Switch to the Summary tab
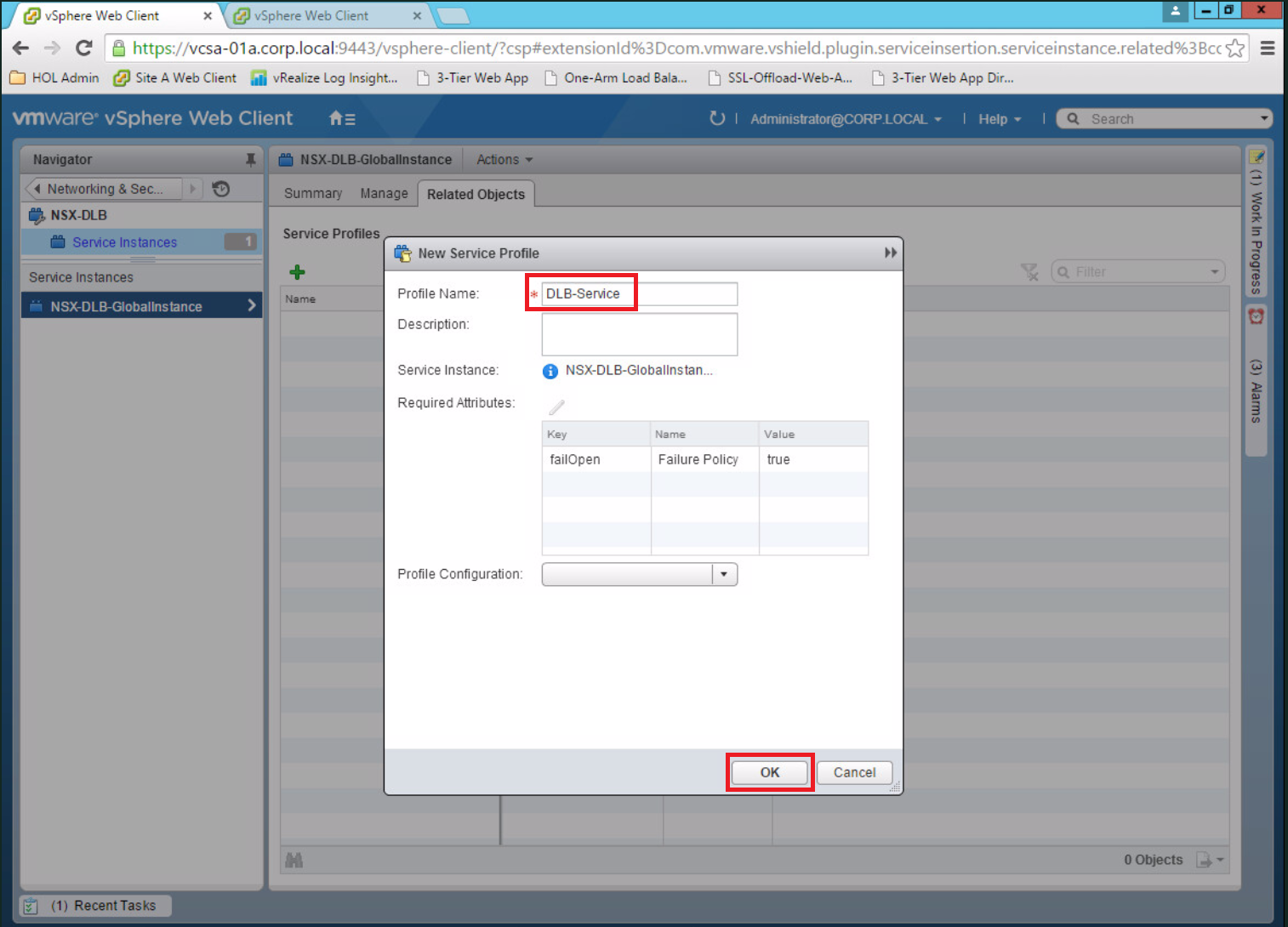Viewport: 1288px width, 927px height. pyautogui.click(x=313, y=194)
